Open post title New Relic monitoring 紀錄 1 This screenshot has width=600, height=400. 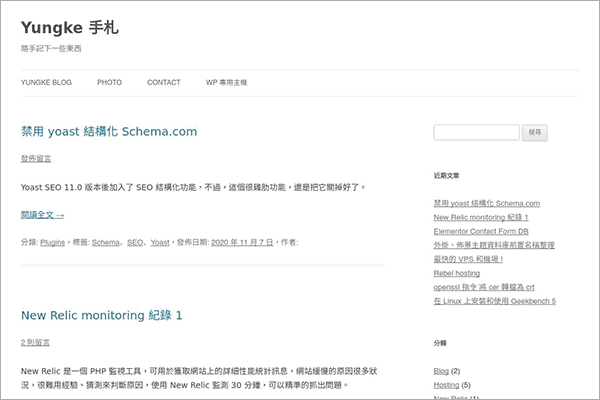coord(101,315)
